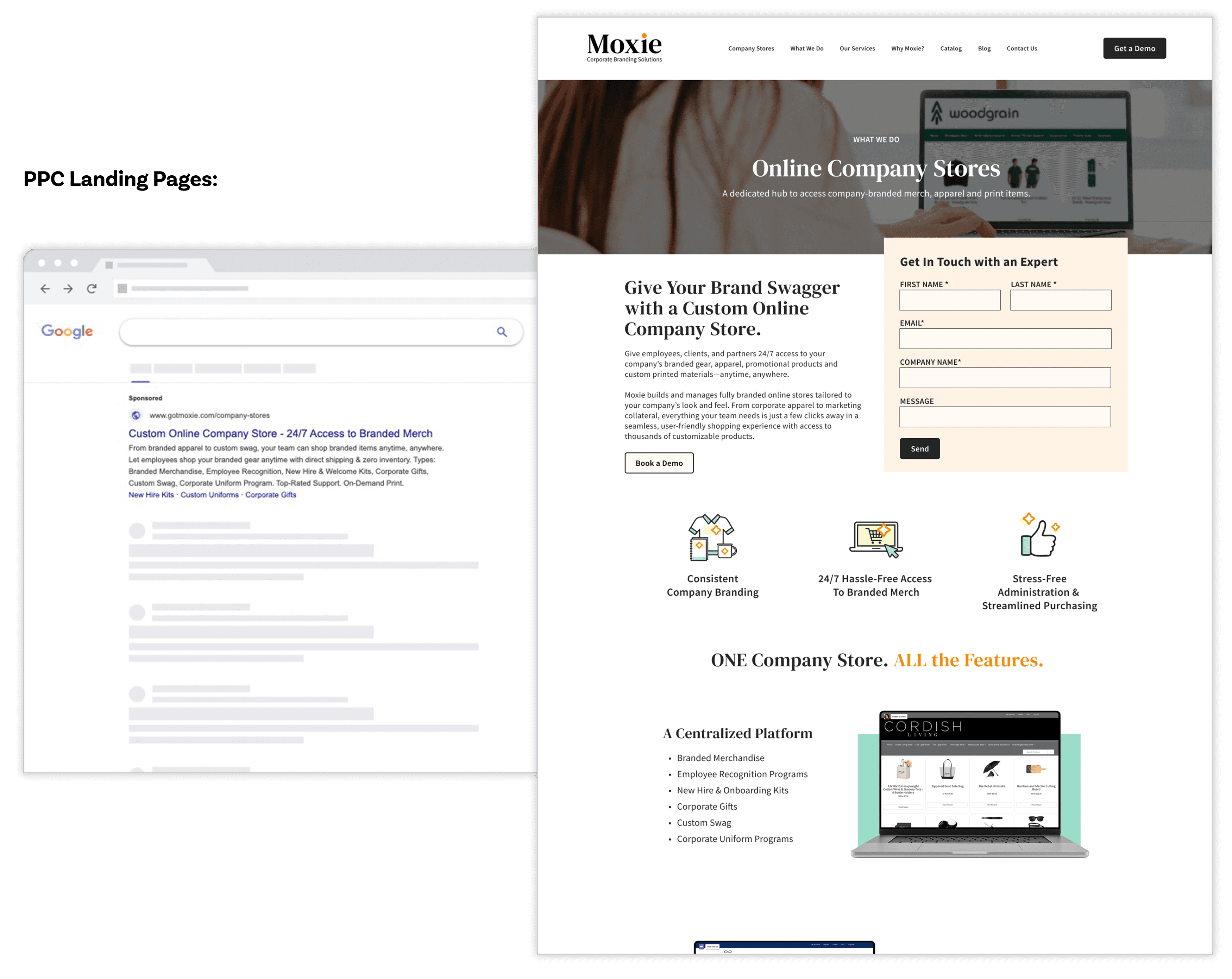The width and height of the screenshot is (1232, 979).
Task: Open the Why Moxie? menu item
Action: click(907, 49)
